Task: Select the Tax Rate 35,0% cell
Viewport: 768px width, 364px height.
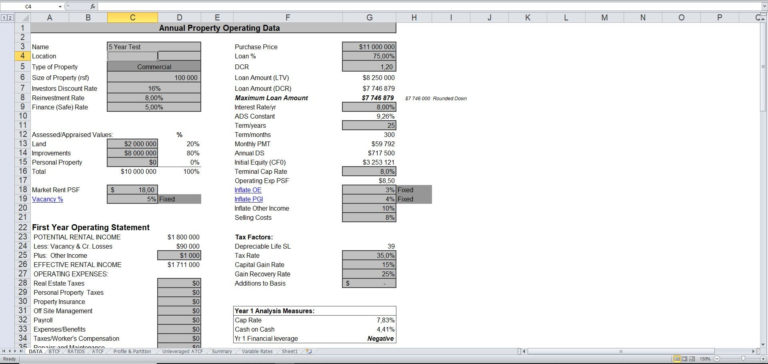Action: click(369, 255)
